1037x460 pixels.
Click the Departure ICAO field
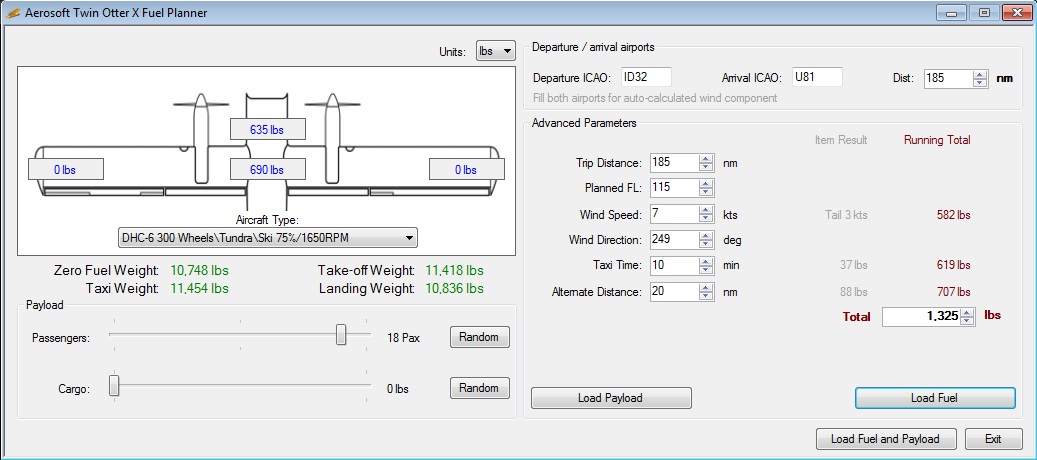(647, 77)
